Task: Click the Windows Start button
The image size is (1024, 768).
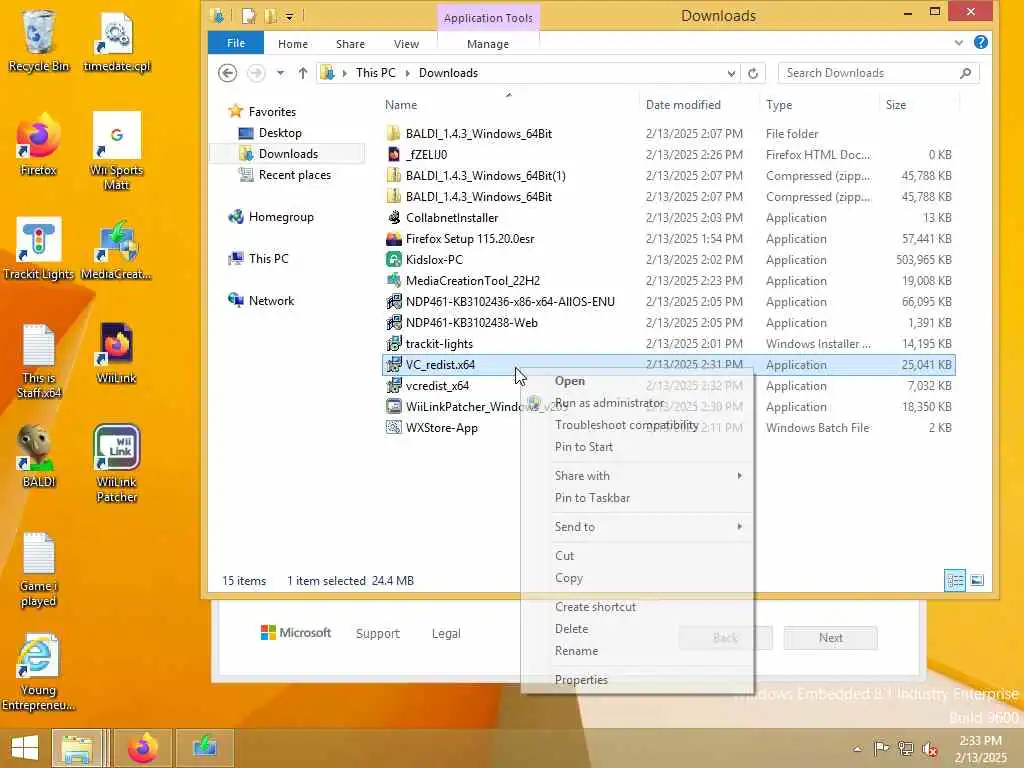Action: coord(24,748)
